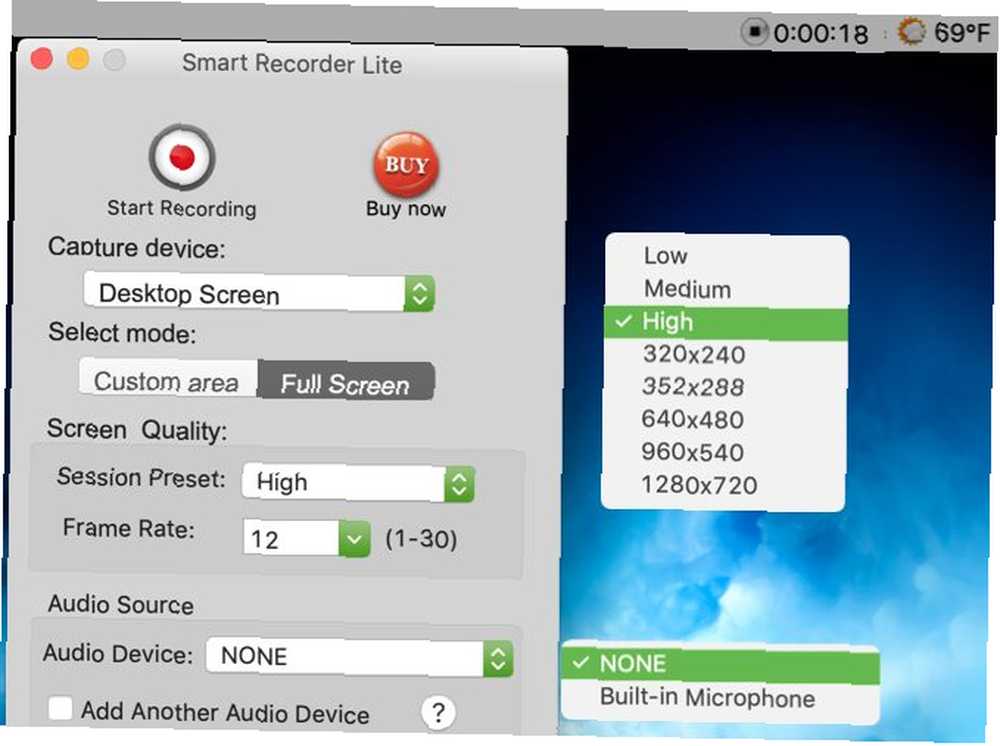Select 352x288 resolution option
This screenshot has width=1000, height=746.
coord(724,387)
